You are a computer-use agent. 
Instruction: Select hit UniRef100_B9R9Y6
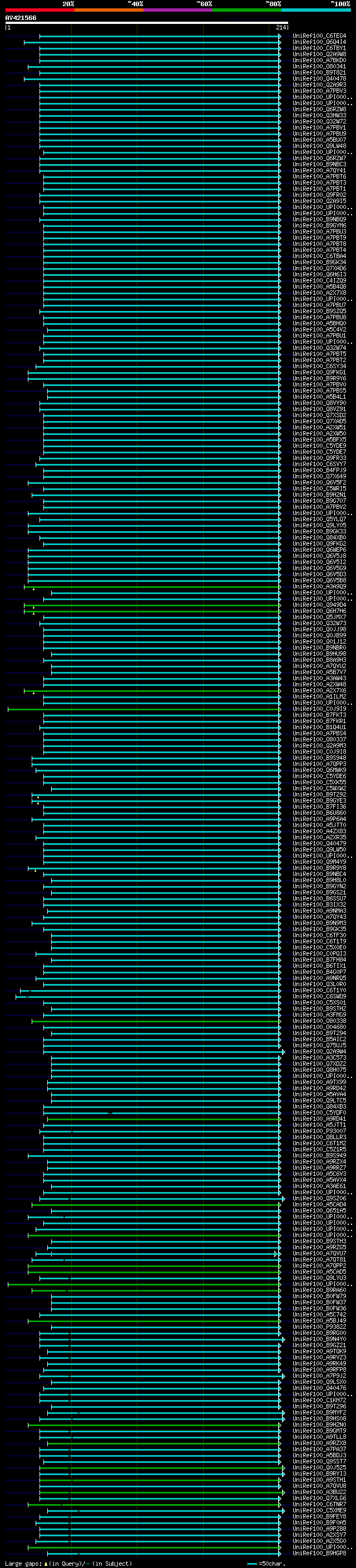tap(319, 379)
